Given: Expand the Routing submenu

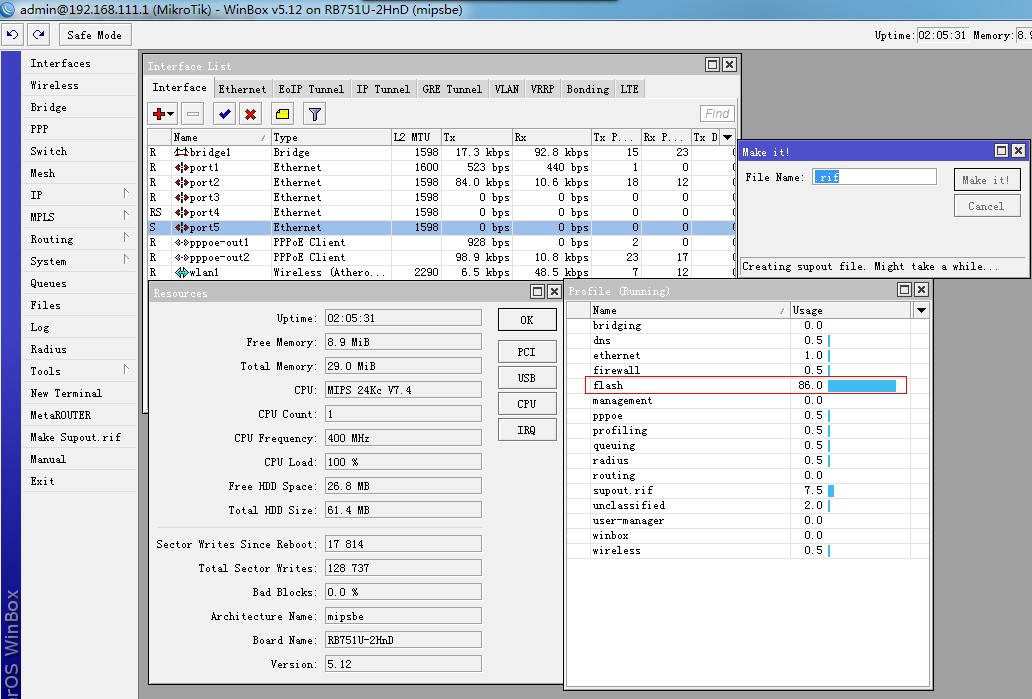Looking at the screenshot, I should coord(52,239).
